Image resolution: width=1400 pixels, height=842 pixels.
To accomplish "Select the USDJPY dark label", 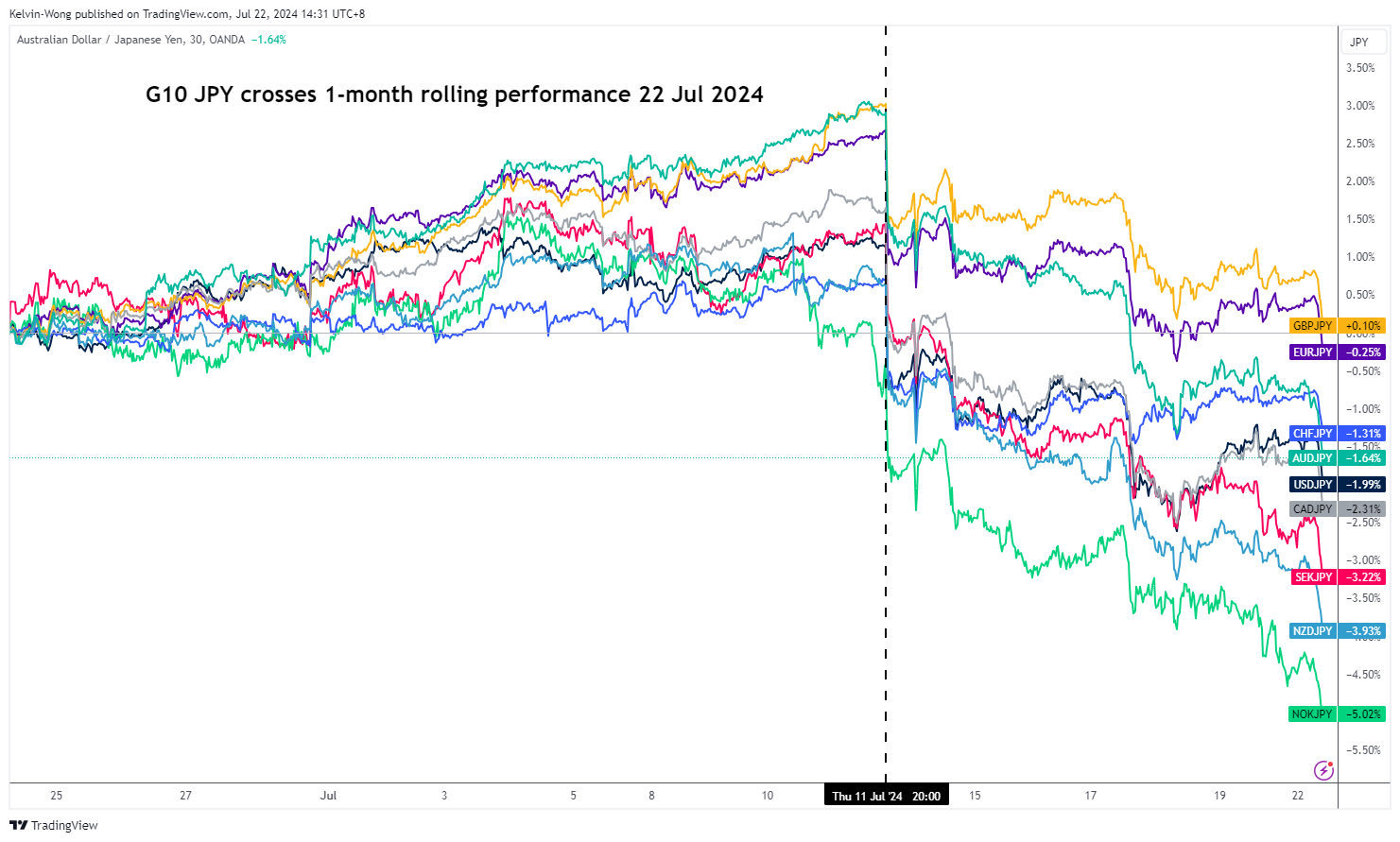I will (x=1312, y=485).
